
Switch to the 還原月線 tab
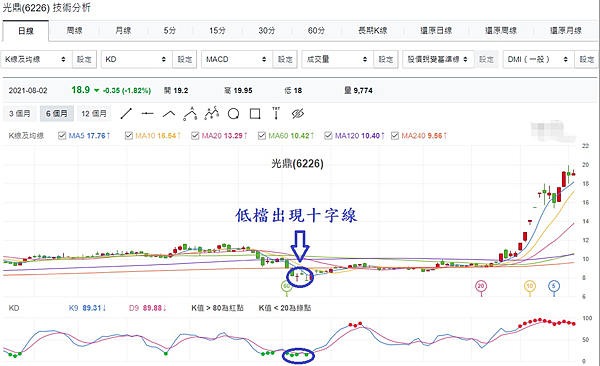(x=566, y=31)
